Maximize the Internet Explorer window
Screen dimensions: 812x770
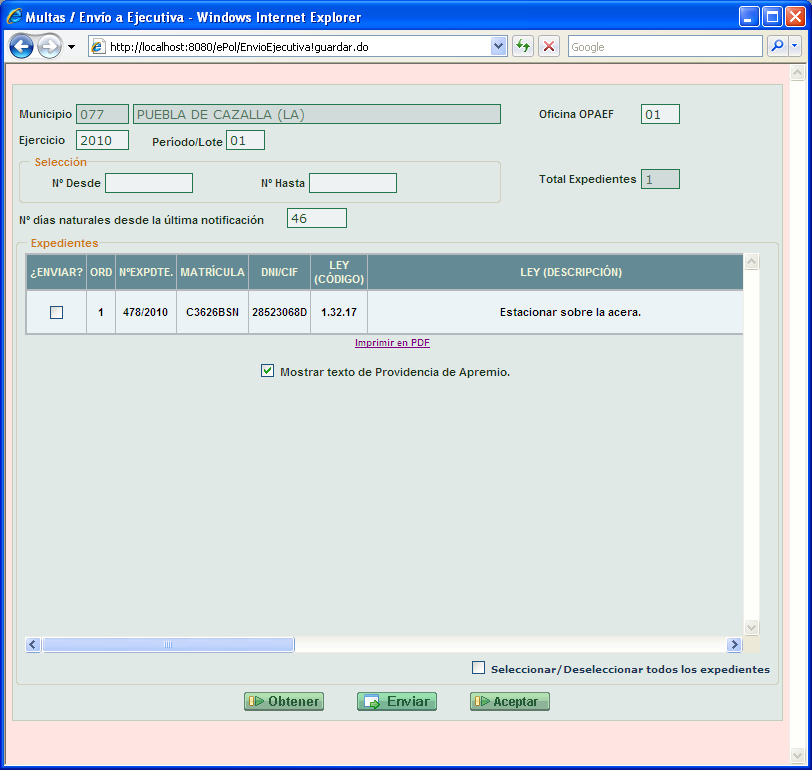click(x=771, y=17)
